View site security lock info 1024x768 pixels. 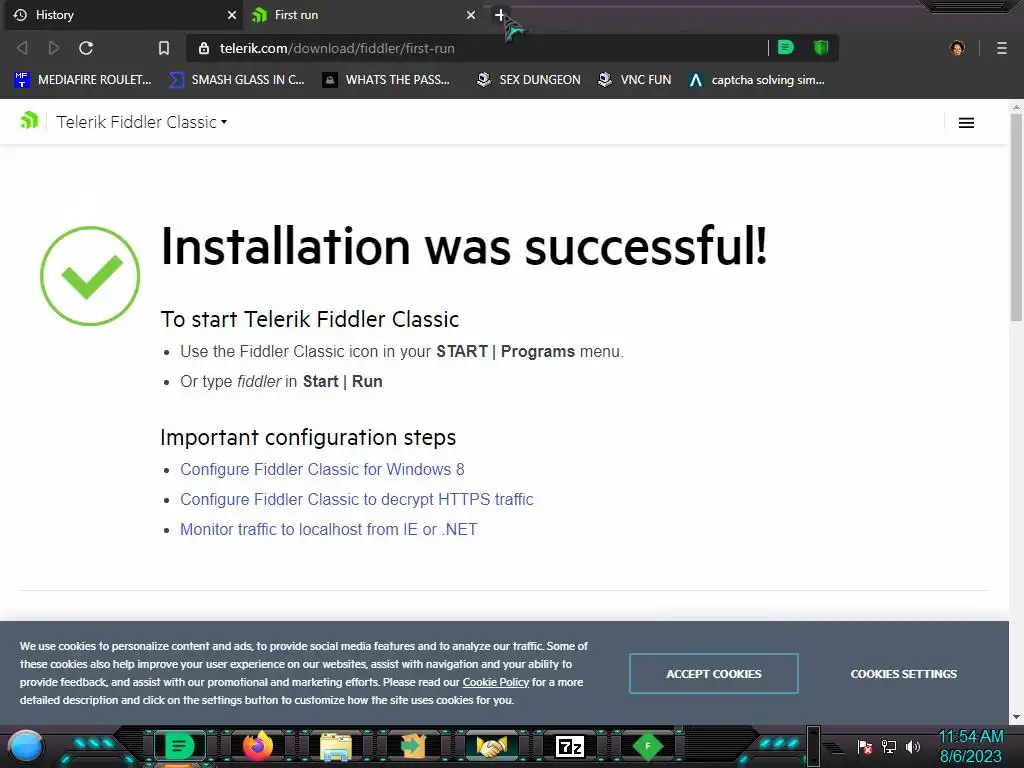(x=204, y=48)
